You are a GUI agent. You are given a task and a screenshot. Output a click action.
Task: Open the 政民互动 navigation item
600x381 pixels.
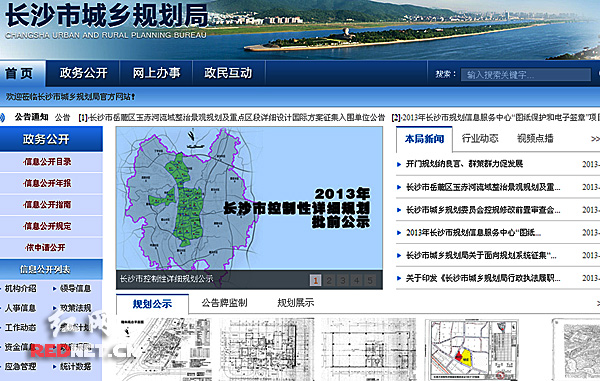228,73
